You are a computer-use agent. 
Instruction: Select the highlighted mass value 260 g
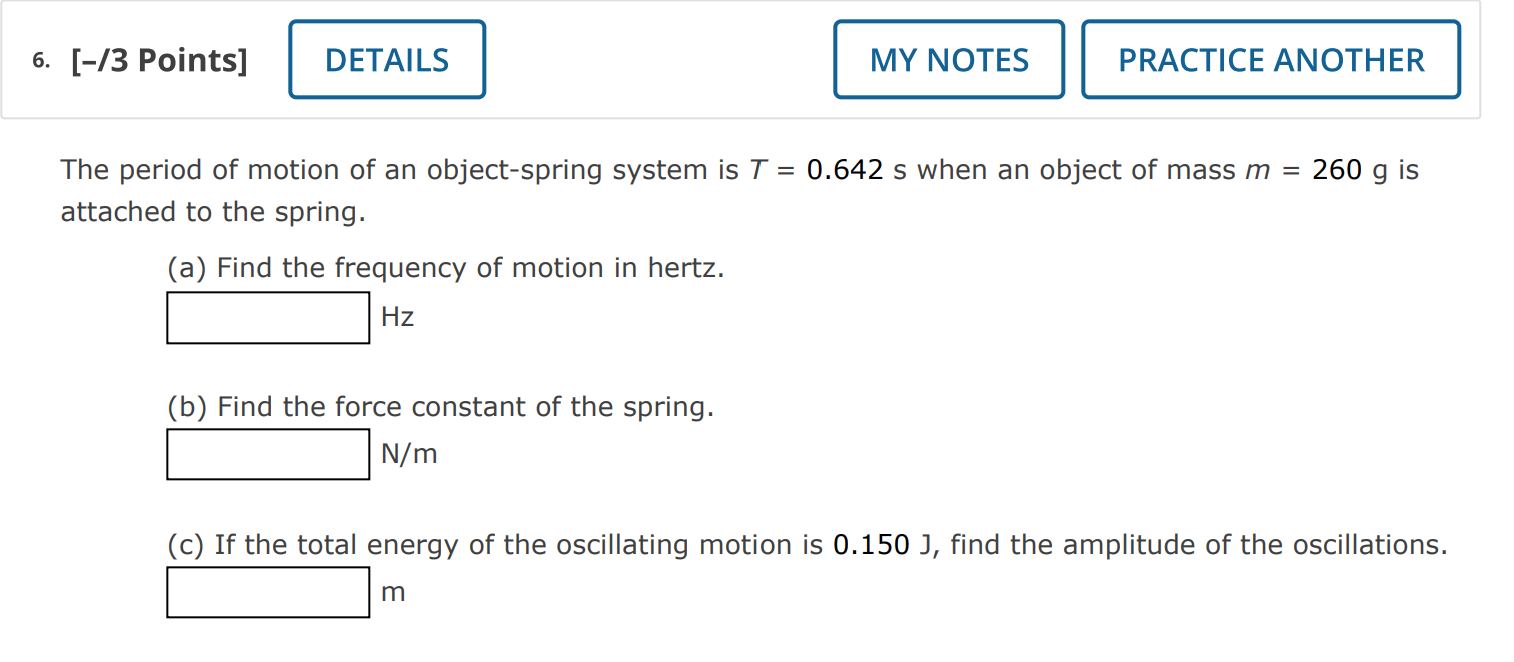tap(1334, 170)
